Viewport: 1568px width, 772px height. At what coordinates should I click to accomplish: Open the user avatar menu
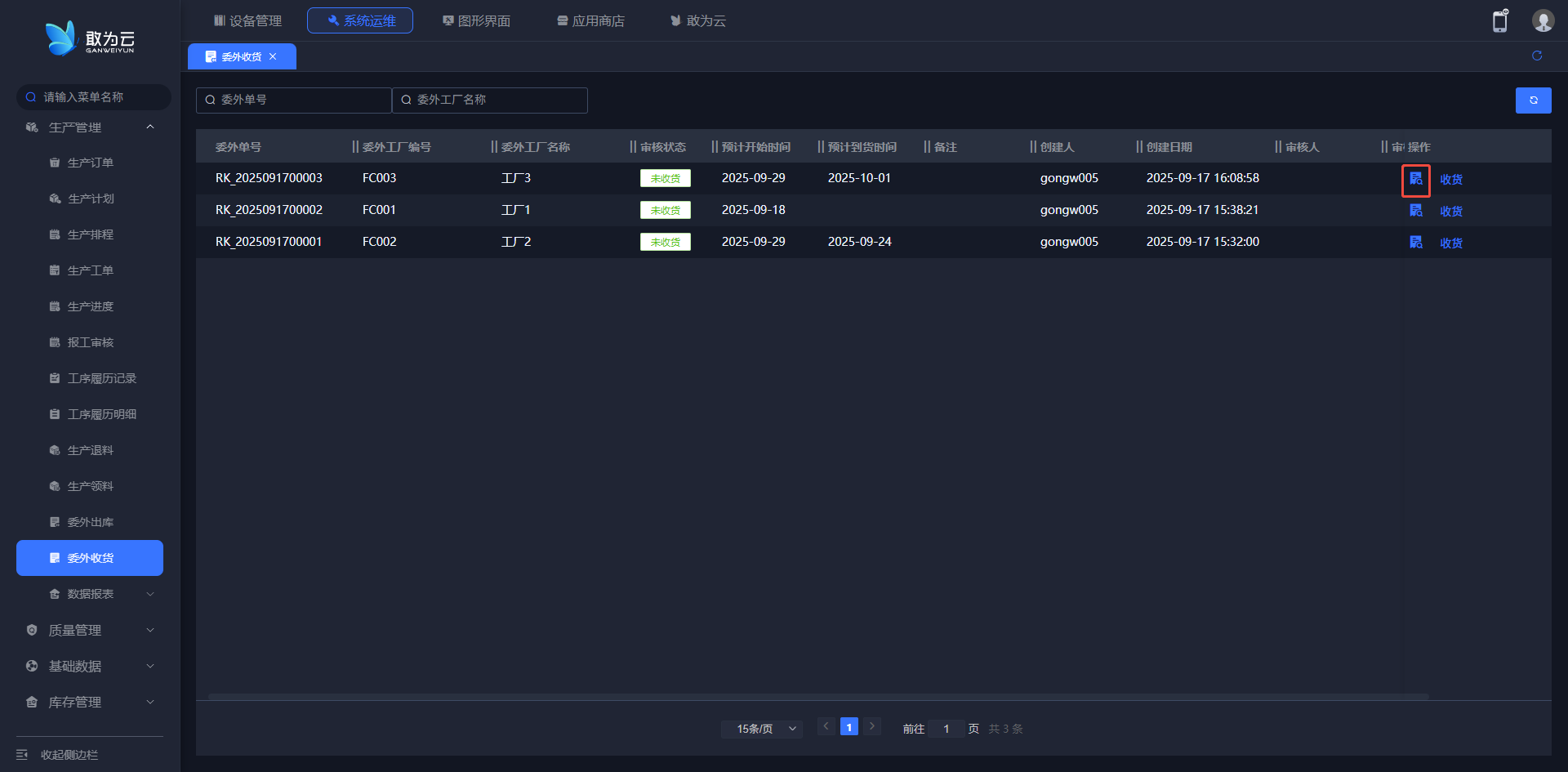click(1542, 21)
